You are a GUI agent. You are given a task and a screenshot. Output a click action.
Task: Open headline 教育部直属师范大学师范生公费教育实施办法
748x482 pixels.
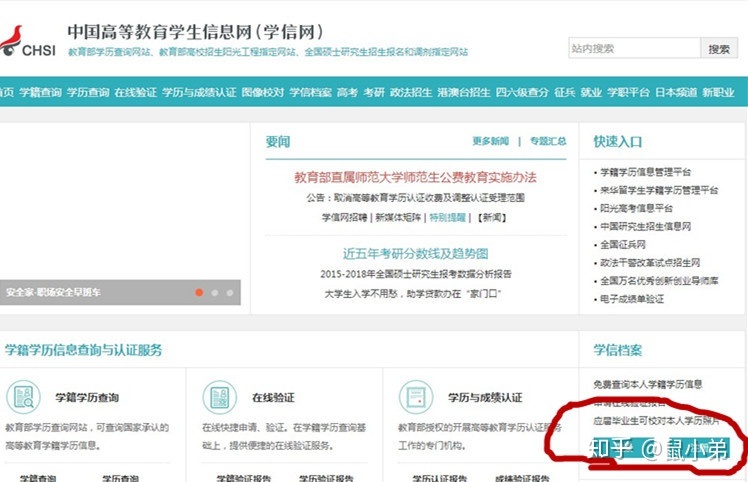click(416, 177)
